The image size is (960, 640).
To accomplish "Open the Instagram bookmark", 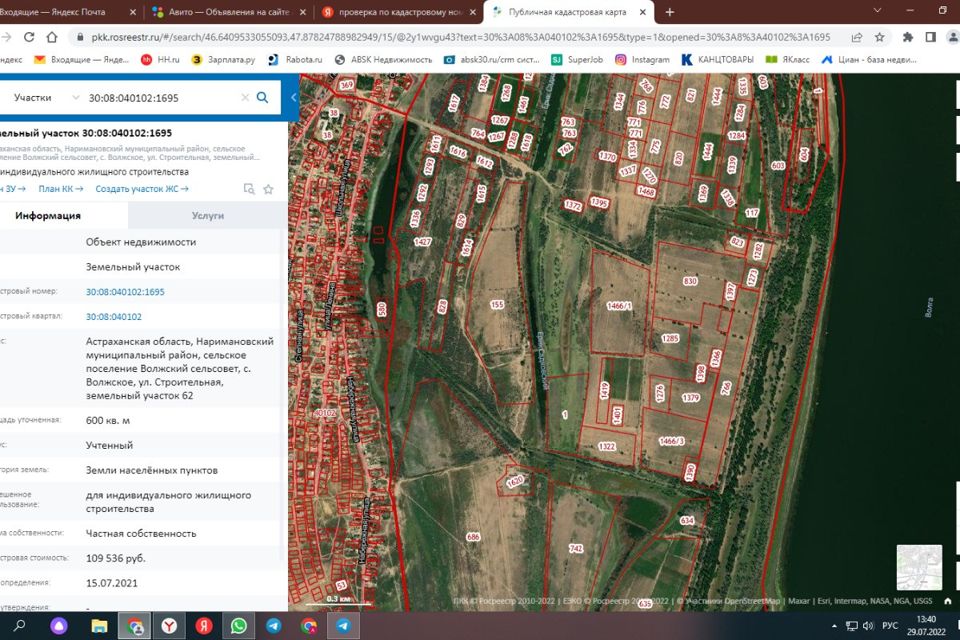I will pyautogui.click(x=642, y=59).
